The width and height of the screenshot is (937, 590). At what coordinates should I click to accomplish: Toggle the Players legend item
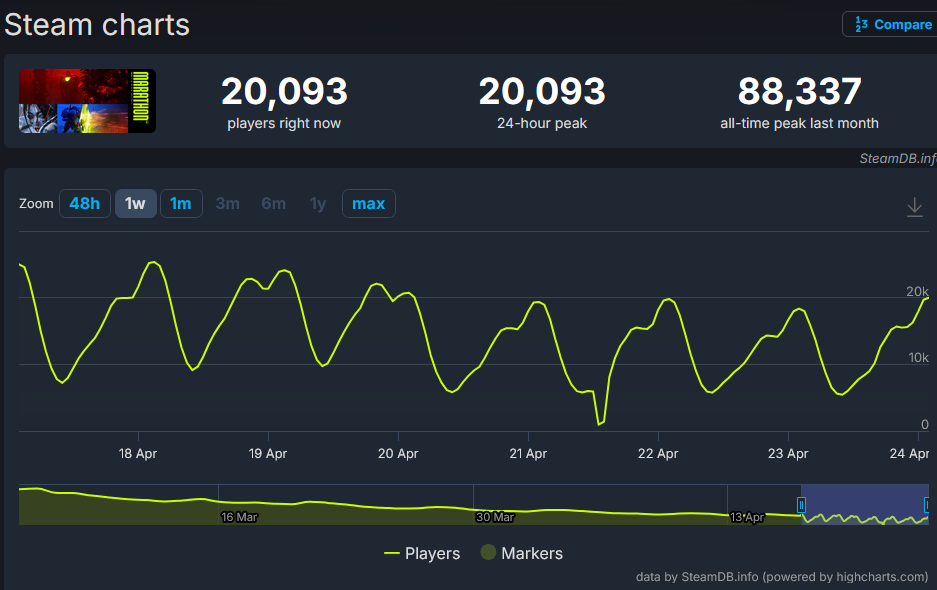422,554
